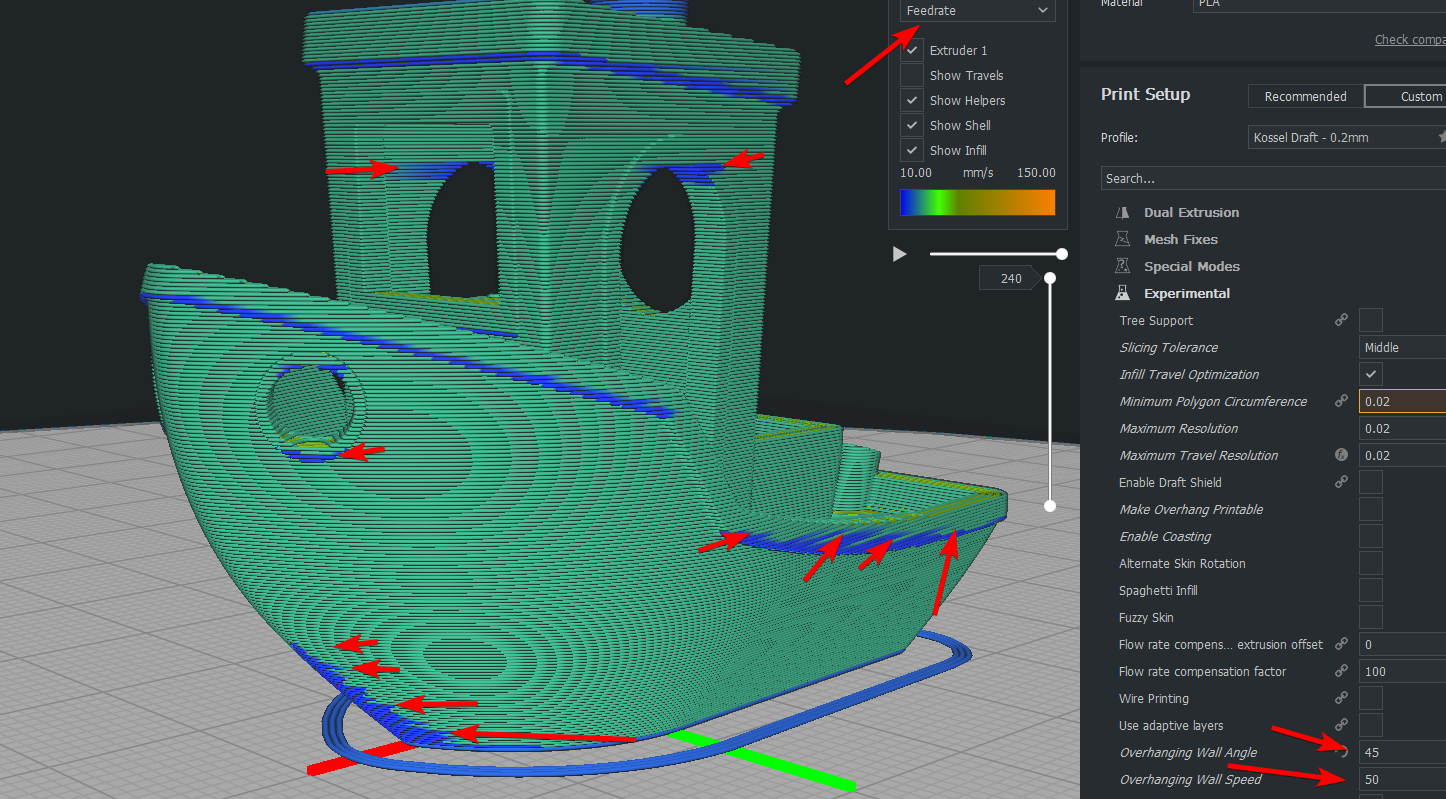This screenshot has width=1446, height=799.
Task: Click the Mesh Fixes category icon
Action: click(1122, 240)
